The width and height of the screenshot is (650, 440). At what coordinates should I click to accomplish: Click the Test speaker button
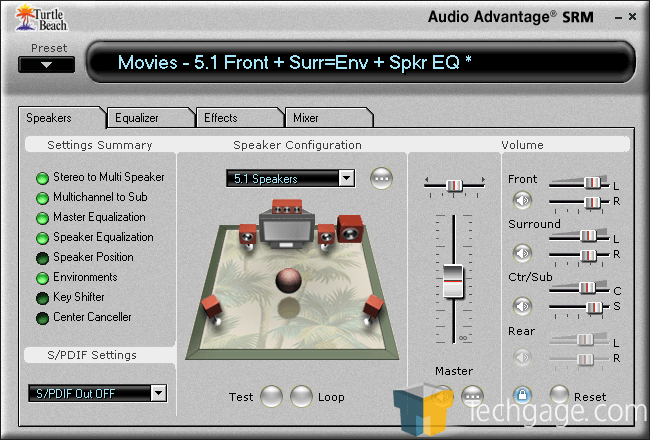pyautogui.click(x=272, y=396)
